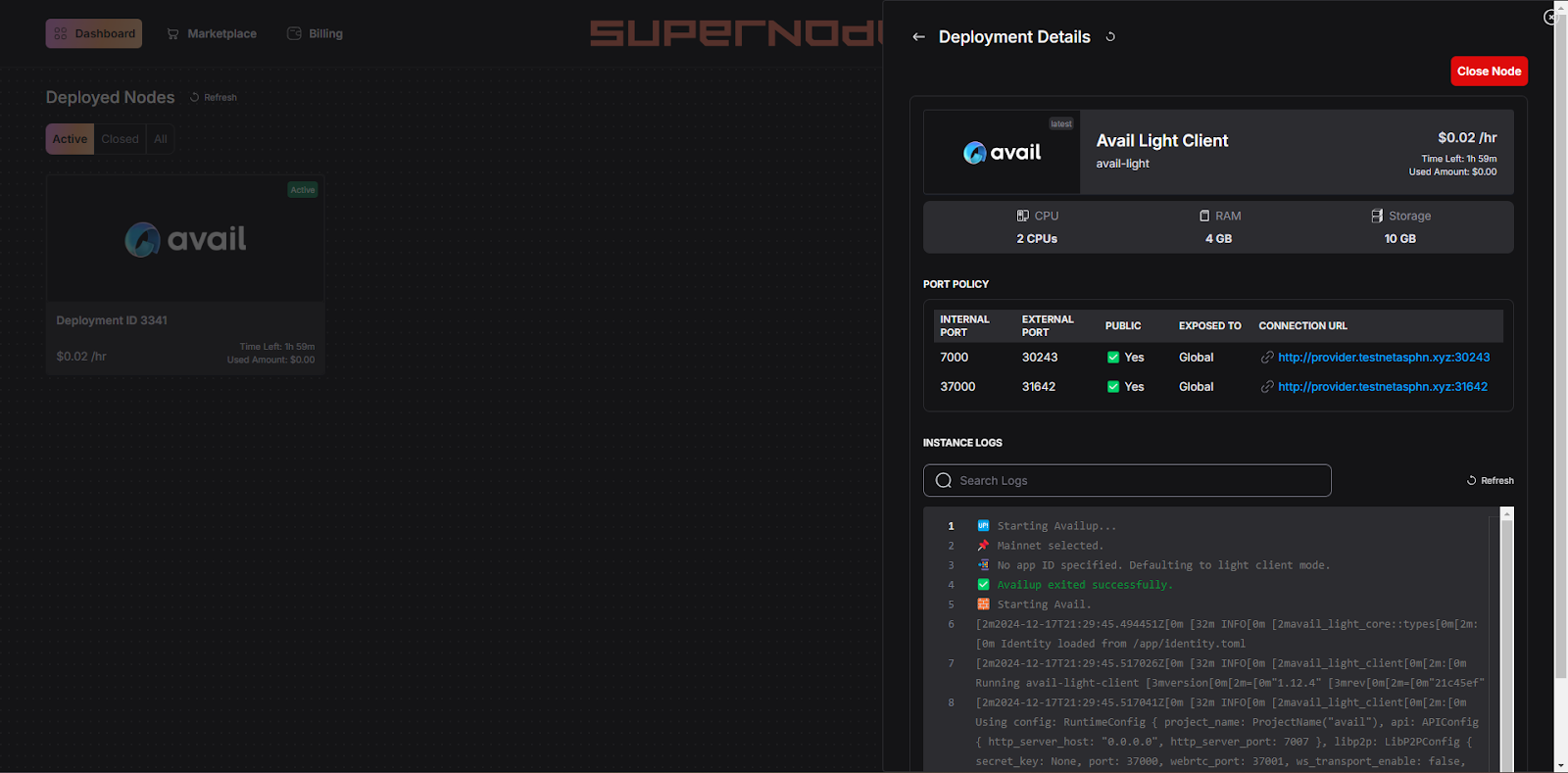This screenshot has width=1568, height=773.
Task: Click link icon beside port 31642 URL
Action: click(1267, 387)
